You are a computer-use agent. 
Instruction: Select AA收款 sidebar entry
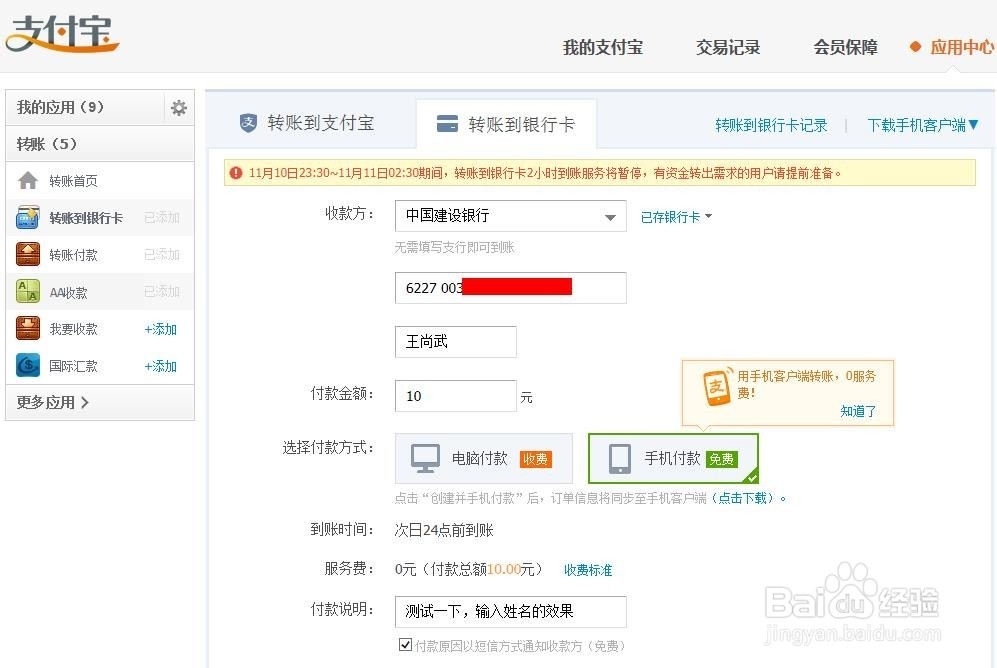69,292
